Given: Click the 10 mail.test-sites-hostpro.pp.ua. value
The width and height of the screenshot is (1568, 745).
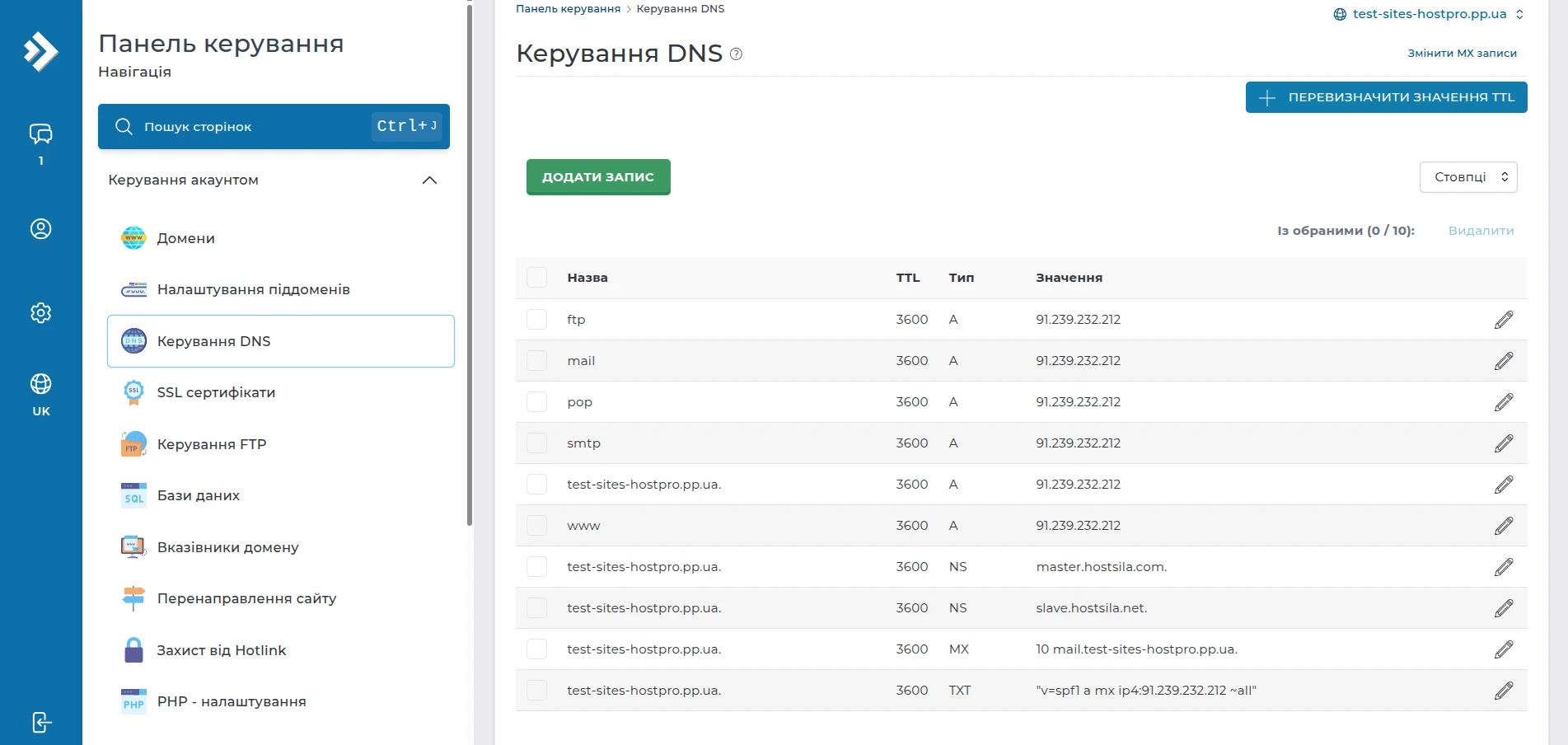Looking at the screenshot, I should coord(1136,649).
